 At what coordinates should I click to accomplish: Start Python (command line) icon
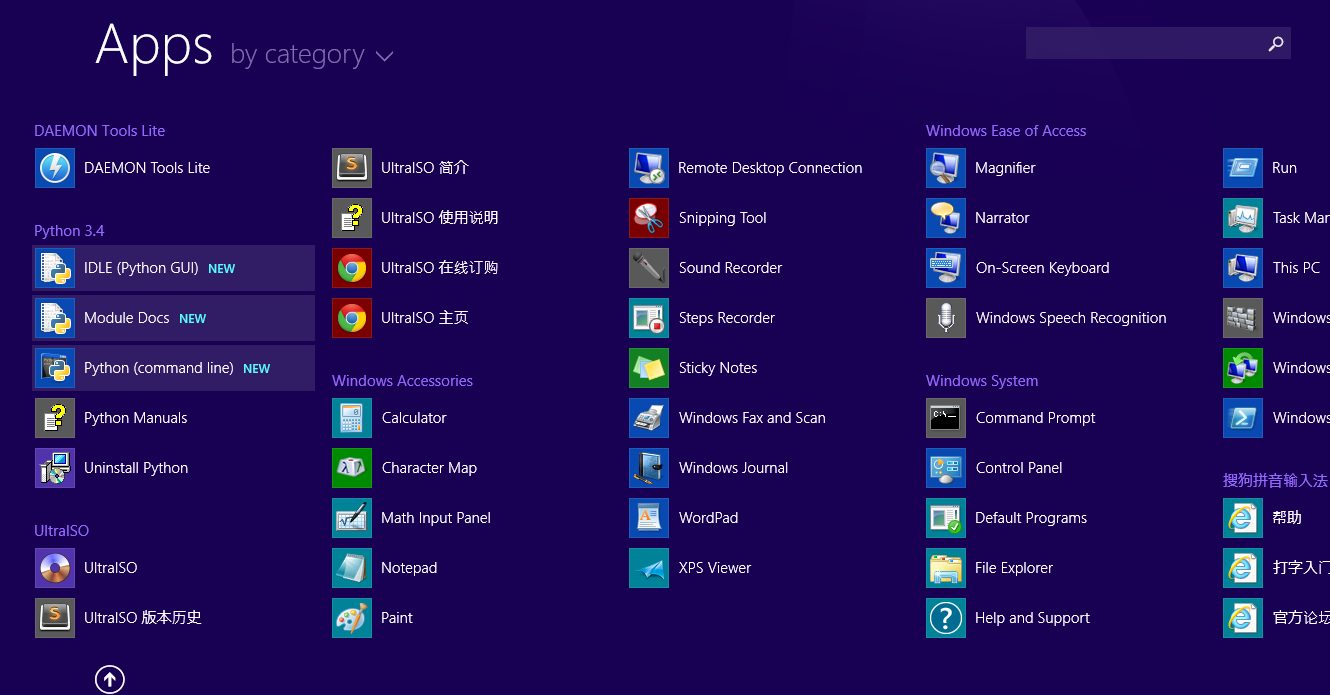[55, 368]
